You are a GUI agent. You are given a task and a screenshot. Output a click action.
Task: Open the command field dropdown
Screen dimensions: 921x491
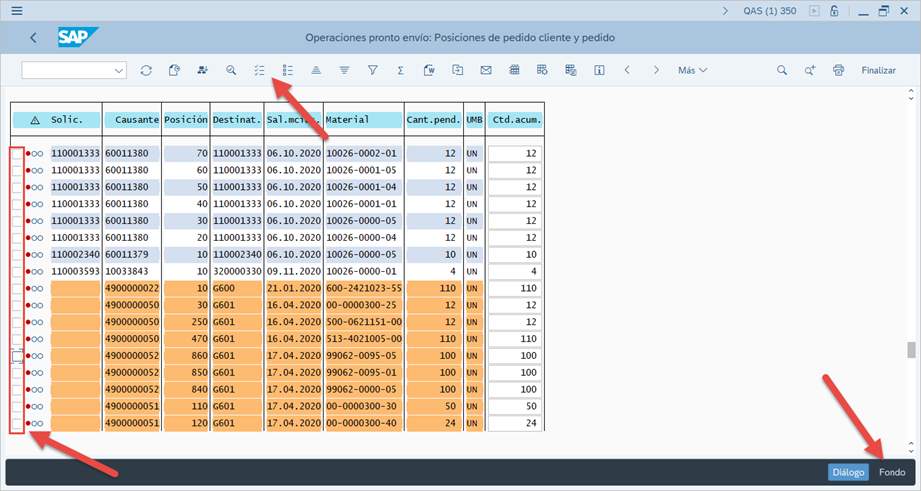120,71
